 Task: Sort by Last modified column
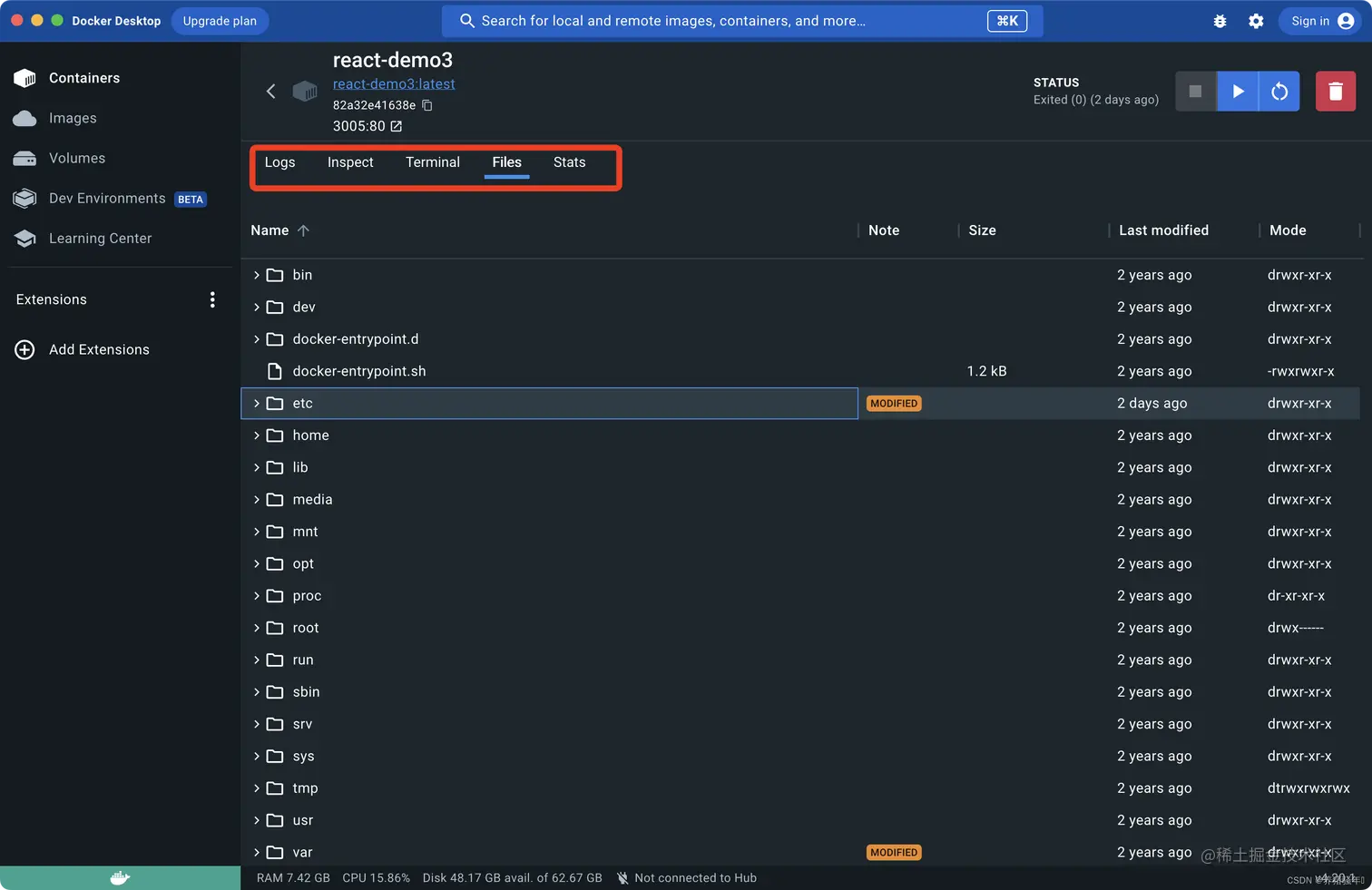pyautogui.click(x=1163, y=230)
